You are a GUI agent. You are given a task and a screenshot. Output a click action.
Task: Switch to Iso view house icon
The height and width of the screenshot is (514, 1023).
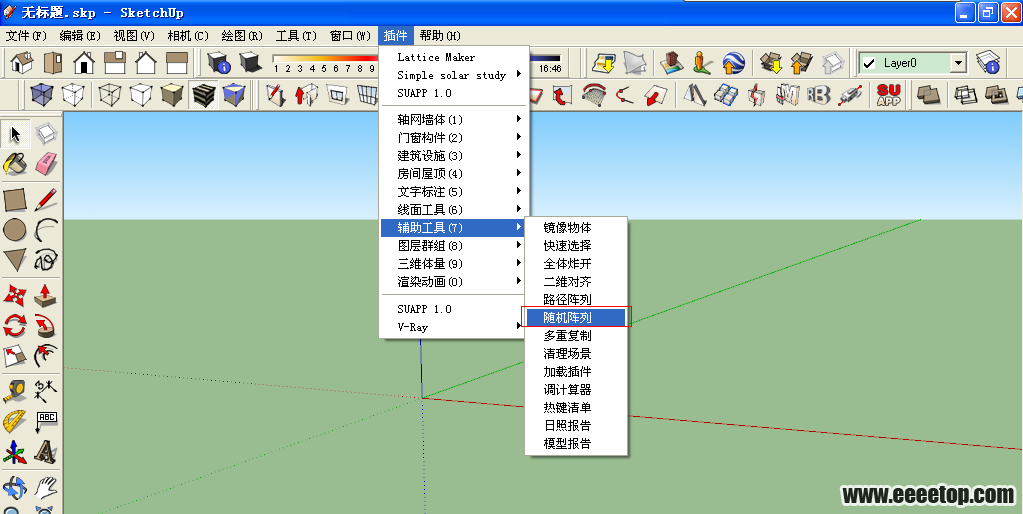(x=22, y=63)
